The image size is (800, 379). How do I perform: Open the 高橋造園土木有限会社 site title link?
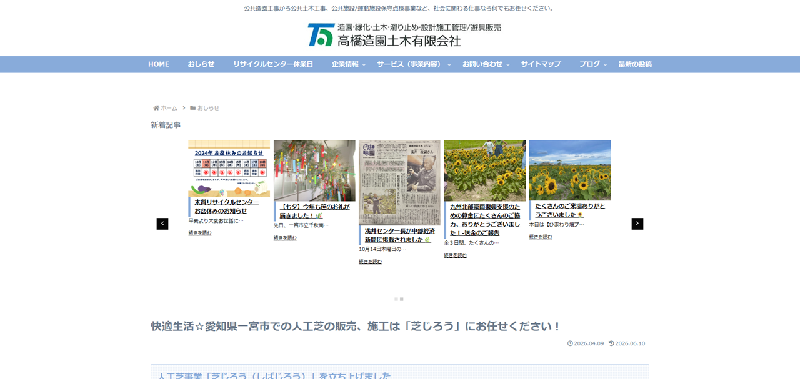[399, 41]
